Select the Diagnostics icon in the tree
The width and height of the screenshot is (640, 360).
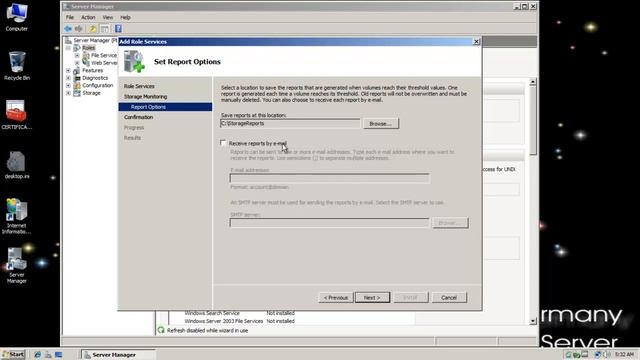[76, 78]
